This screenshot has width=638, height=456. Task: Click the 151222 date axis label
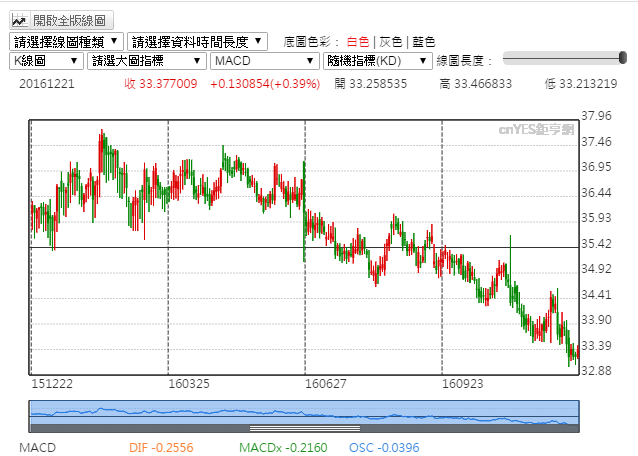[x=52, y=384]
